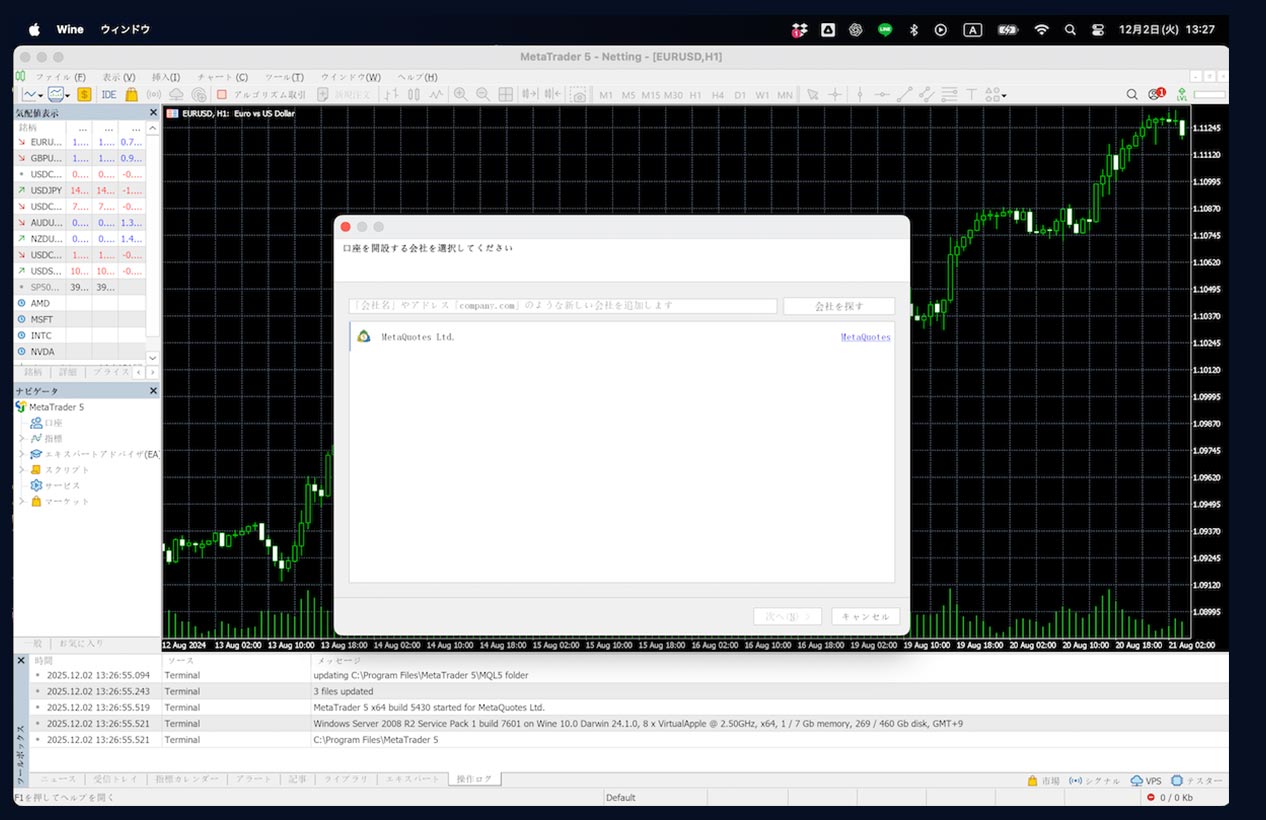Screen dimensions: 1266x820
Task: Click the chart screenshot camera icon
Action: pyautogui.click(x=578, y=95)
